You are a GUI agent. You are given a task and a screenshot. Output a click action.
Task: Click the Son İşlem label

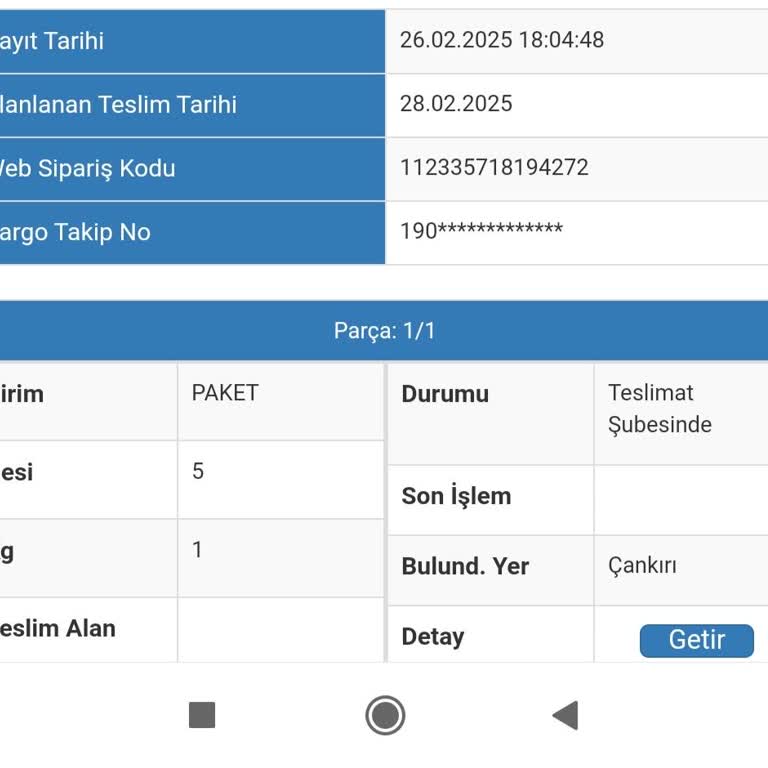[456, 495]
